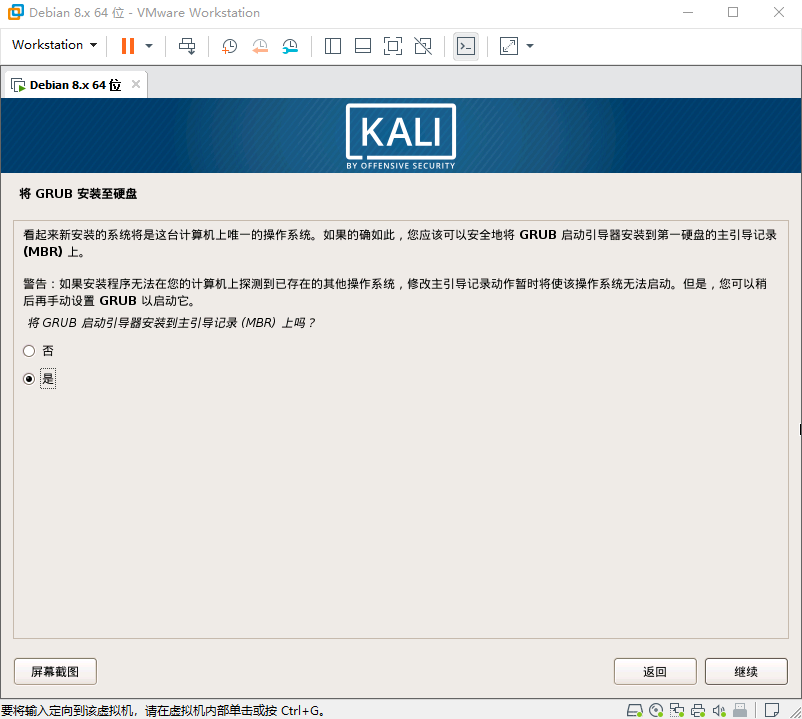Click the CD/DVD drive status icon

(656, 710)
